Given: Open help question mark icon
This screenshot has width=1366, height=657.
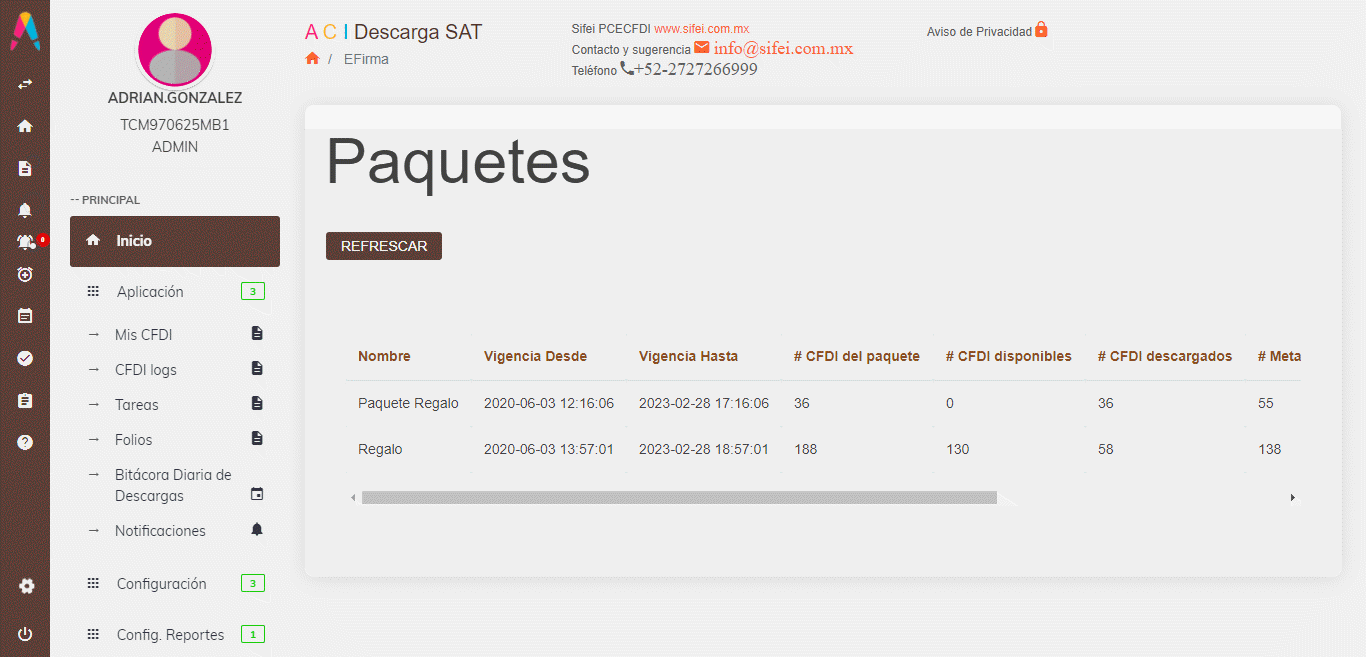Looking at the screenshot, I should coord(25,442).
